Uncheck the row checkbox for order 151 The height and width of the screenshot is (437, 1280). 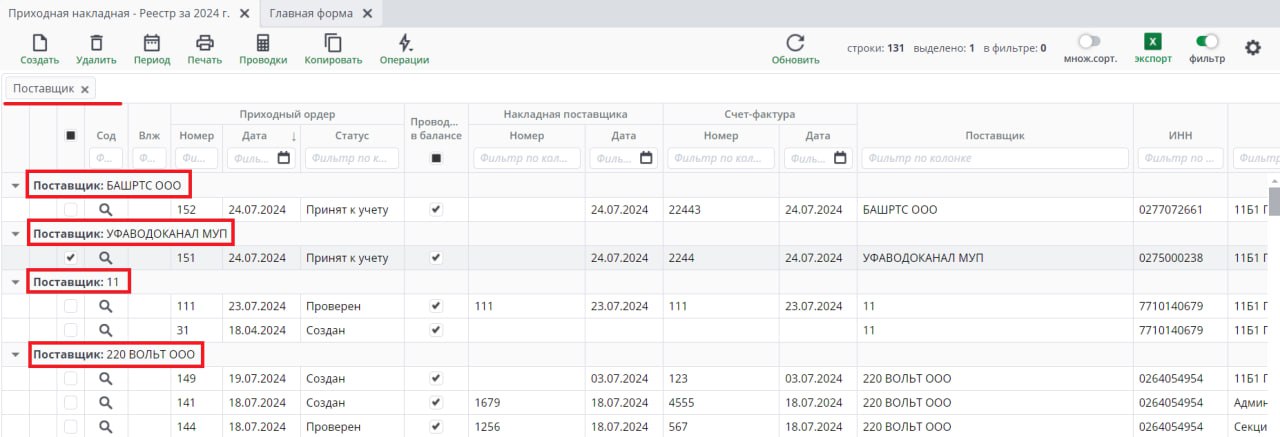pos(71,258)
